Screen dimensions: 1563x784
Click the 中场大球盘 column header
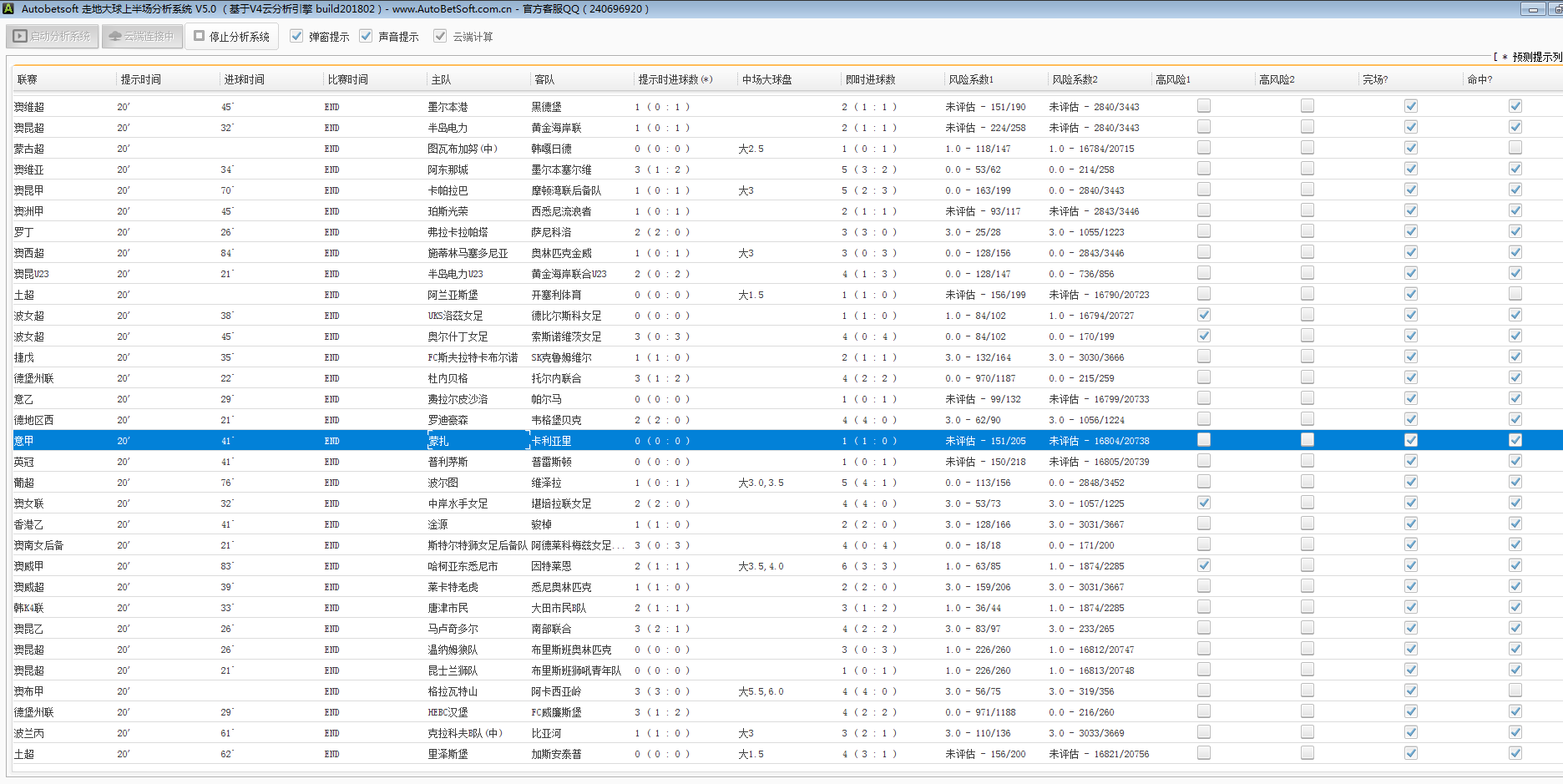coord(766,80)
